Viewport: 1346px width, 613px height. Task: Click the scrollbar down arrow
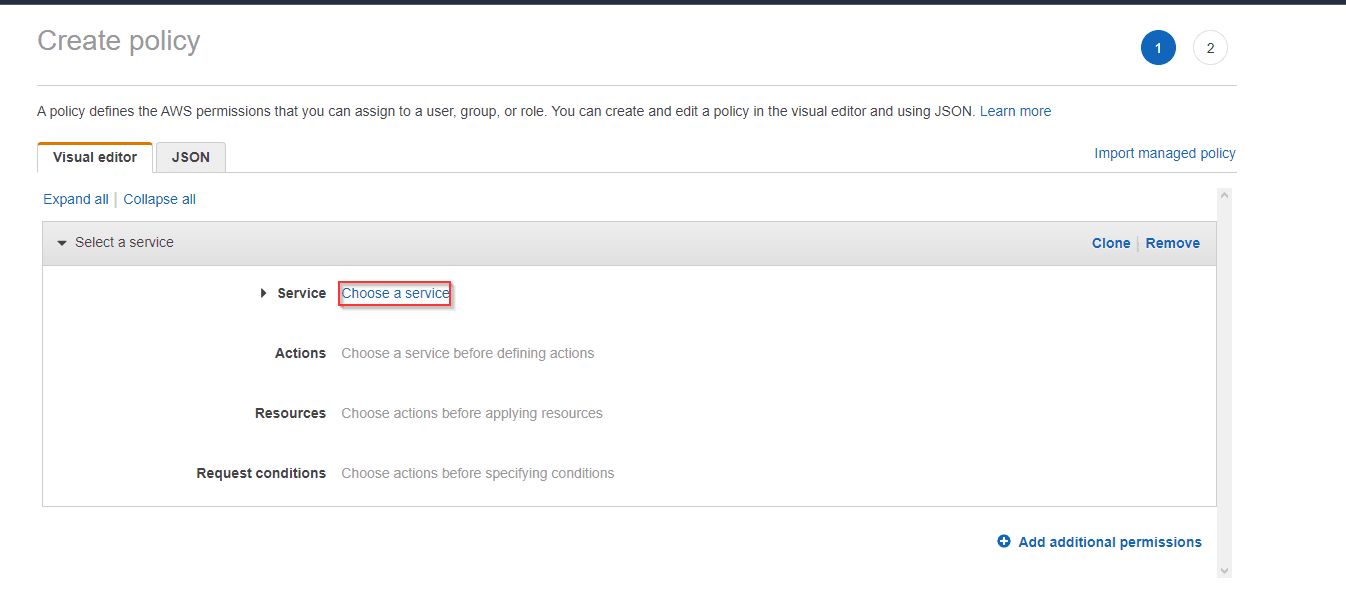(1224, 570)
